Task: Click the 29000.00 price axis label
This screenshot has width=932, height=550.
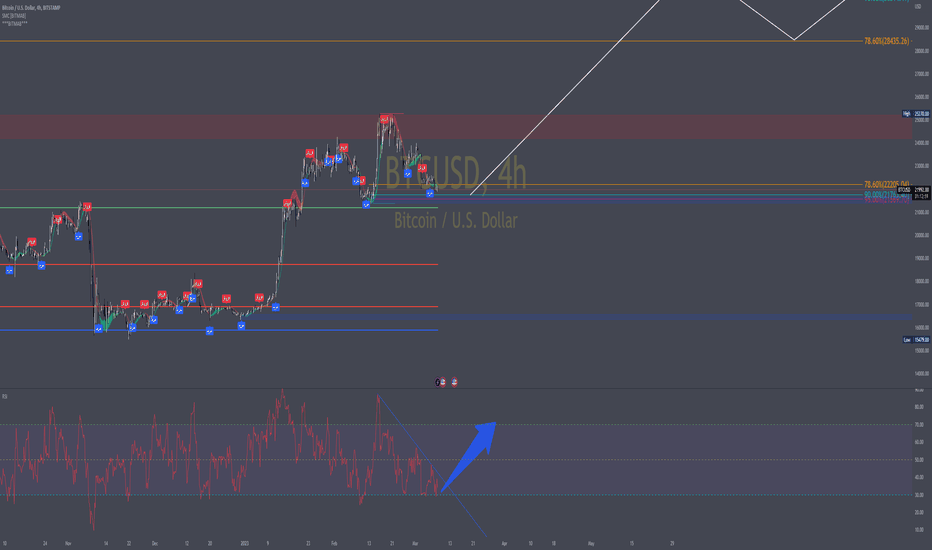Action: [x=922, y=27]
